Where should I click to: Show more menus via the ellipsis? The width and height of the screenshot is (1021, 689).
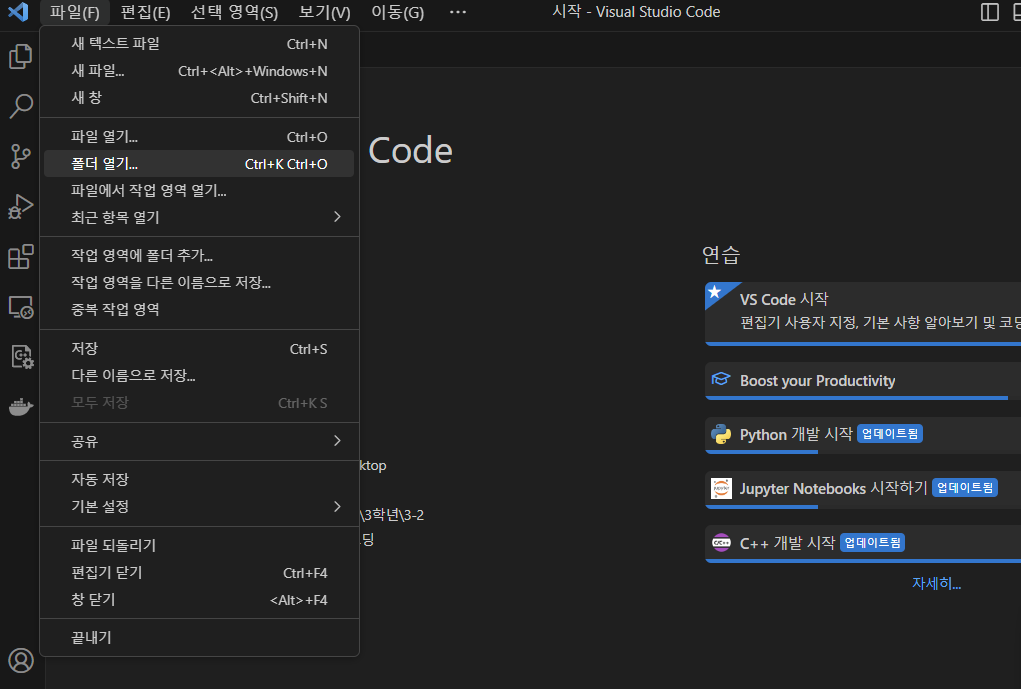pos(458,12)
